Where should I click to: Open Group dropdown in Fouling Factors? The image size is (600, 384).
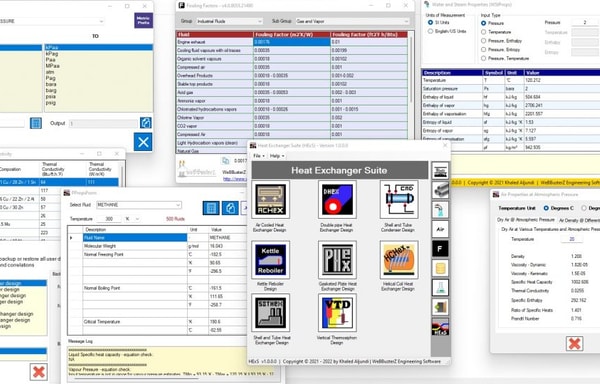[229, 21]
